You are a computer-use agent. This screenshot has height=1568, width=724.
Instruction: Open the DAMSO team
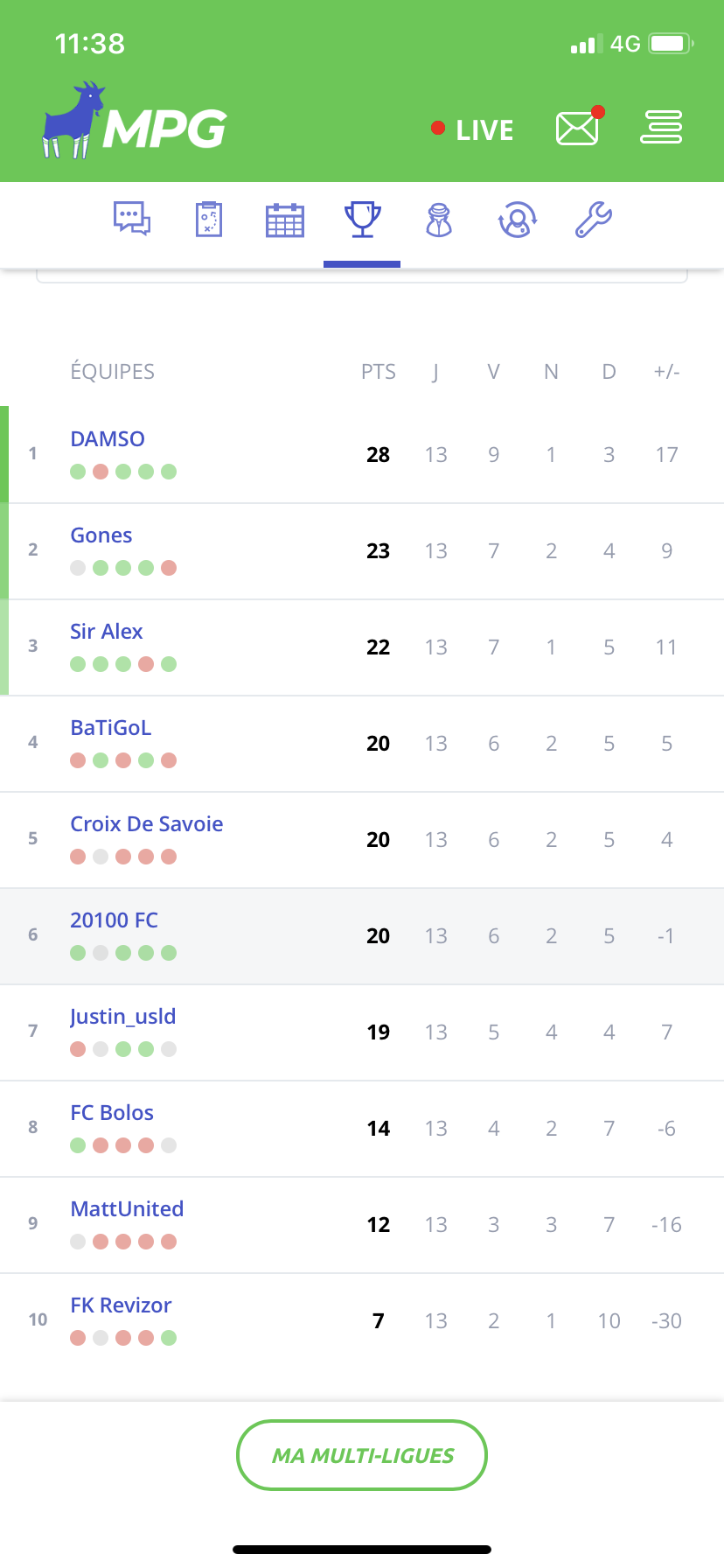pos(108,438)
